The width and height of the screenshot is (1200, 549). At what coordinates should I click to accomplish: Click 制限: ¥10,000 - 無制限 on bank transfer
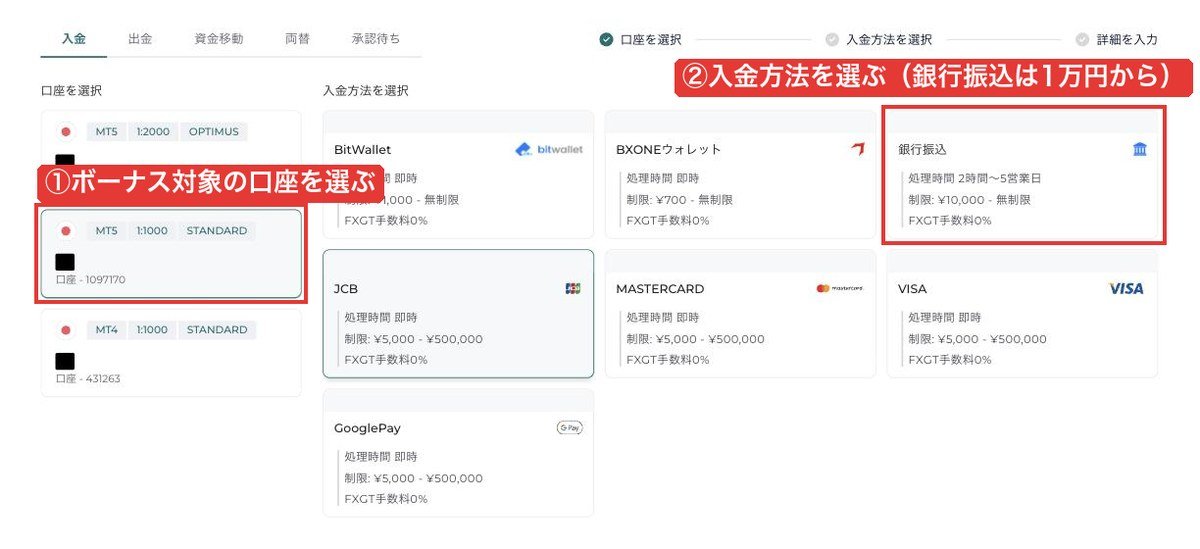(x=970, y=199)
